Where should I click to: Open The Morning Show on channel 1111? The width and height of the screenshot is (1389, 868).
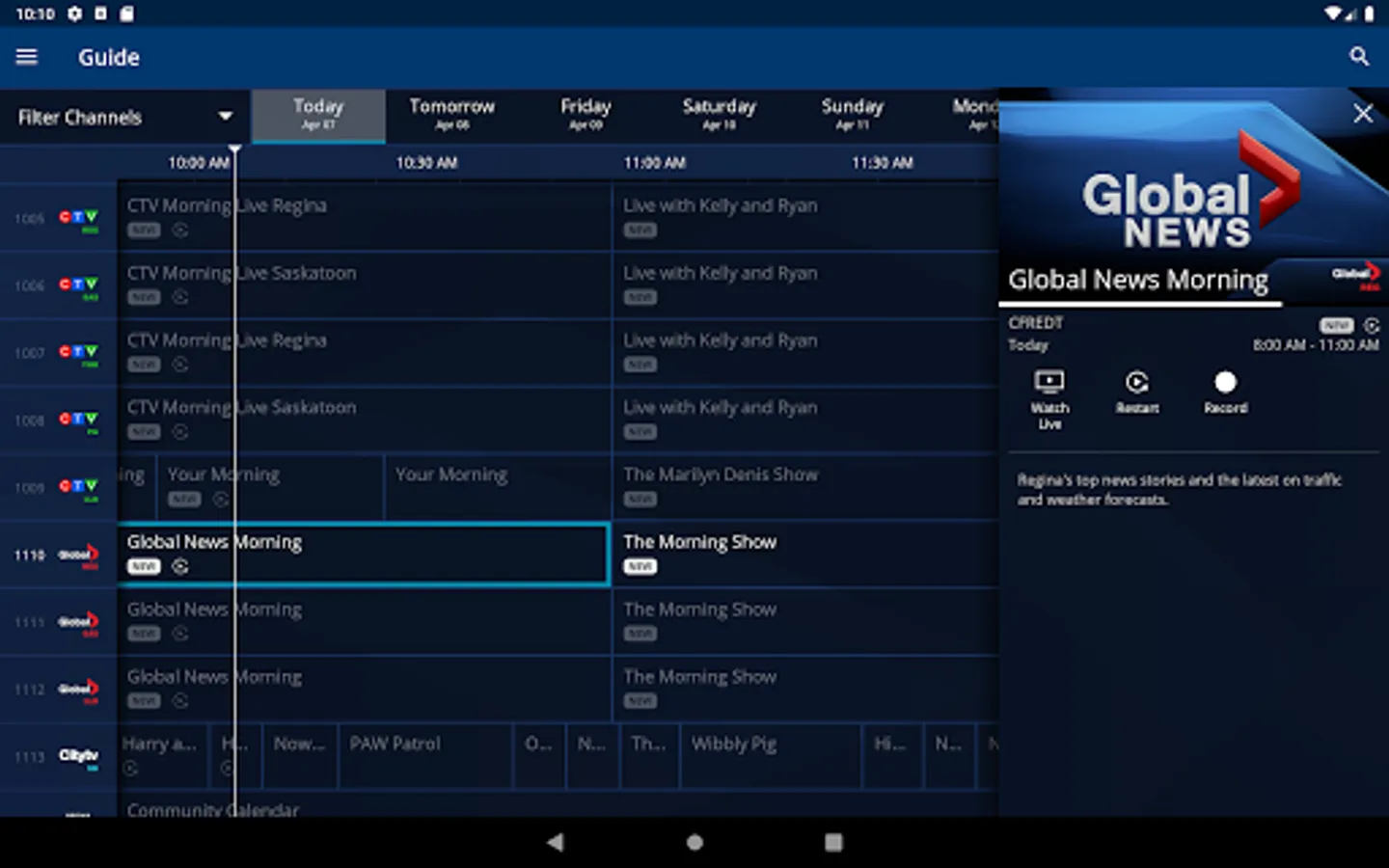(805, 622)
